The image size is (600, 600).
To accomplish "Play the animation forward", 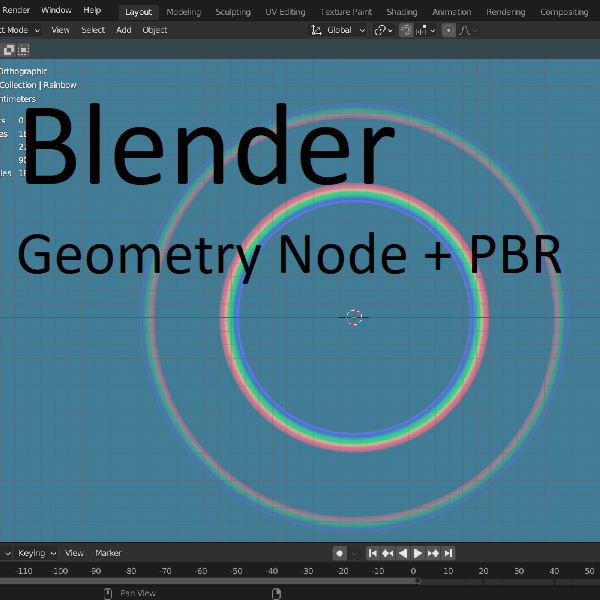I will coord(417,553).
